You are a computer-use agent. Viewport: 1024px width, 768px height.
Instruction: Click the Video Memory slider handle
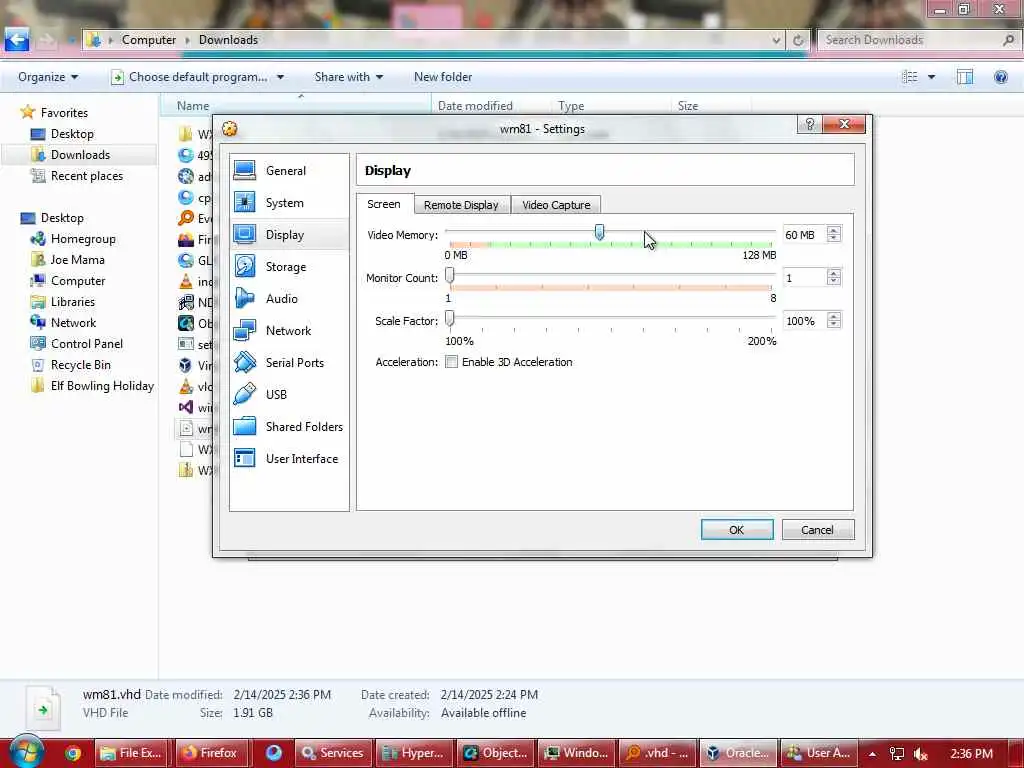(x=599, y=232)
